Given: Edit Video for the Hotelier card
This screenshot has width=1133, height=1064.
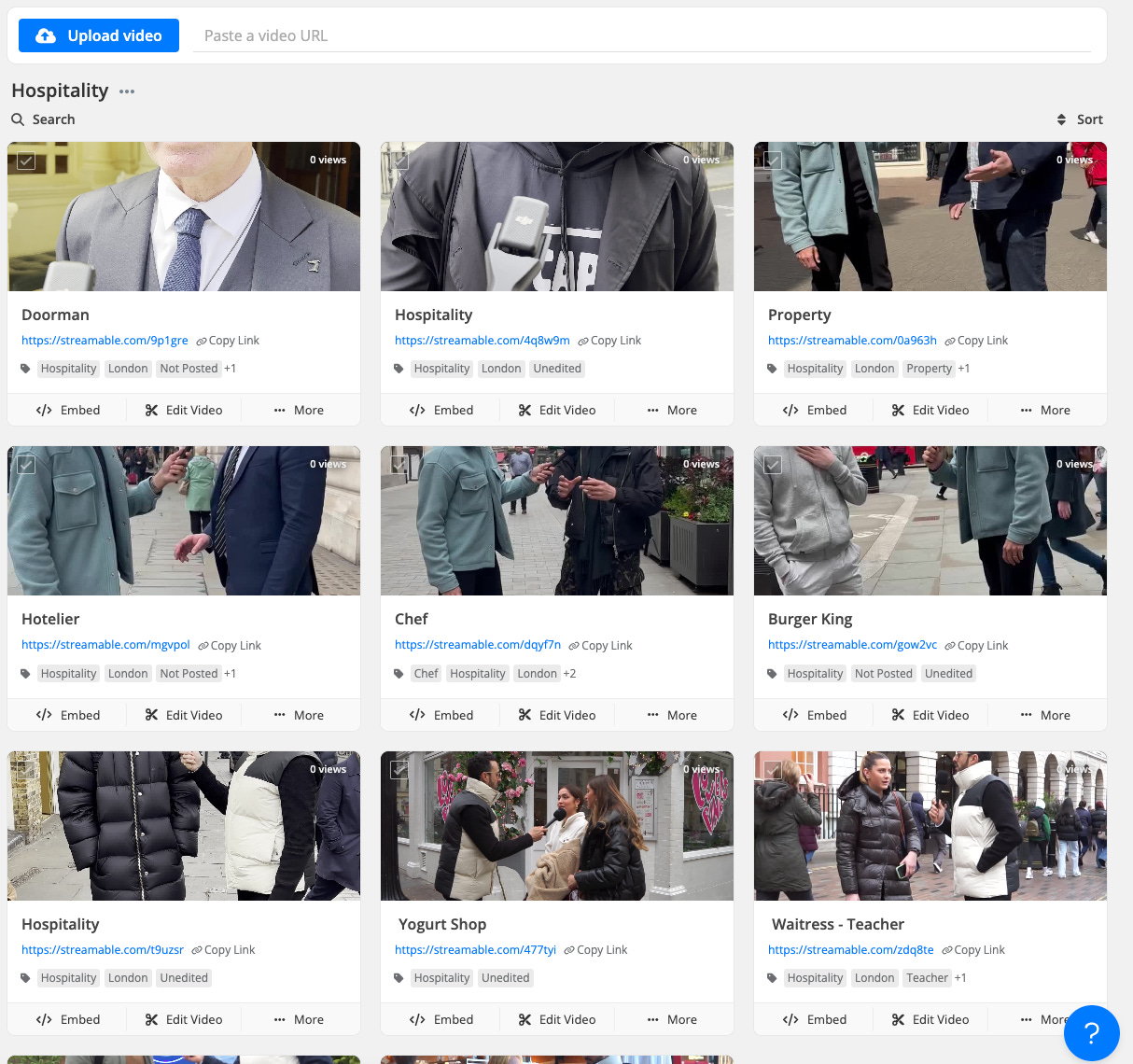Looking at the screenshot, I should tap(184, 716).
